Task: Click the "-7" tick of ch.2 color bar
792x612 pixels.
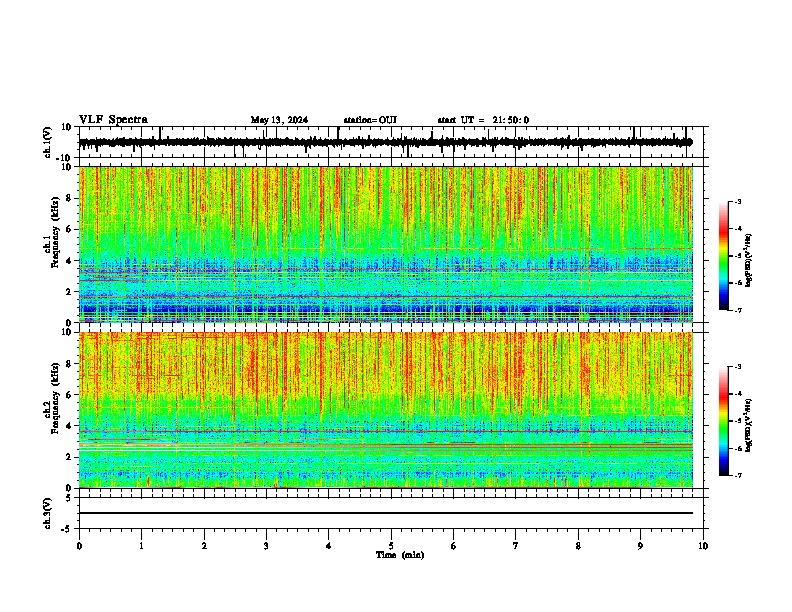Action: [737, 475]
